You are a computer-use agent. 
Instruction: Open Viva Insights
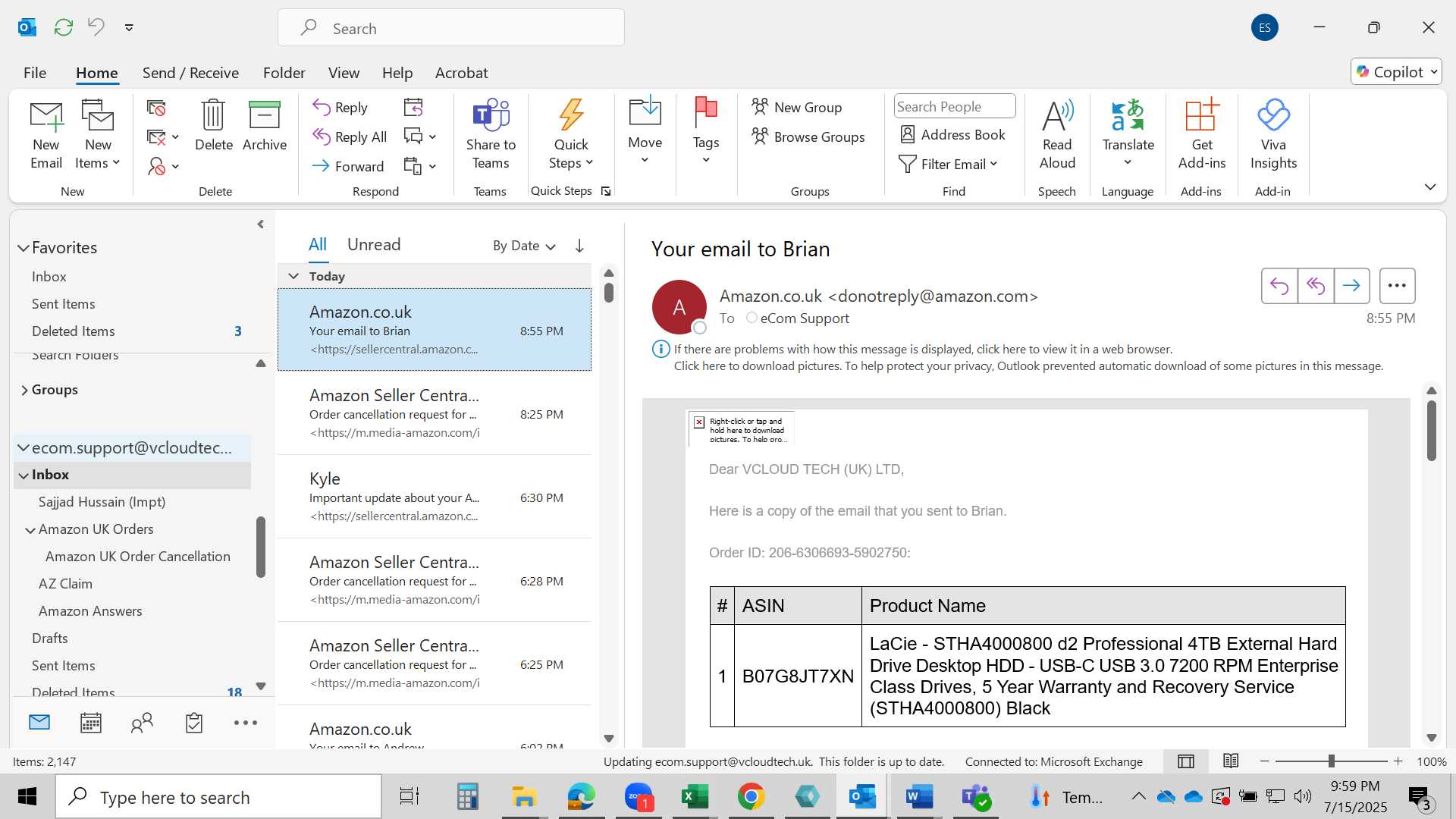[1273, 135]
